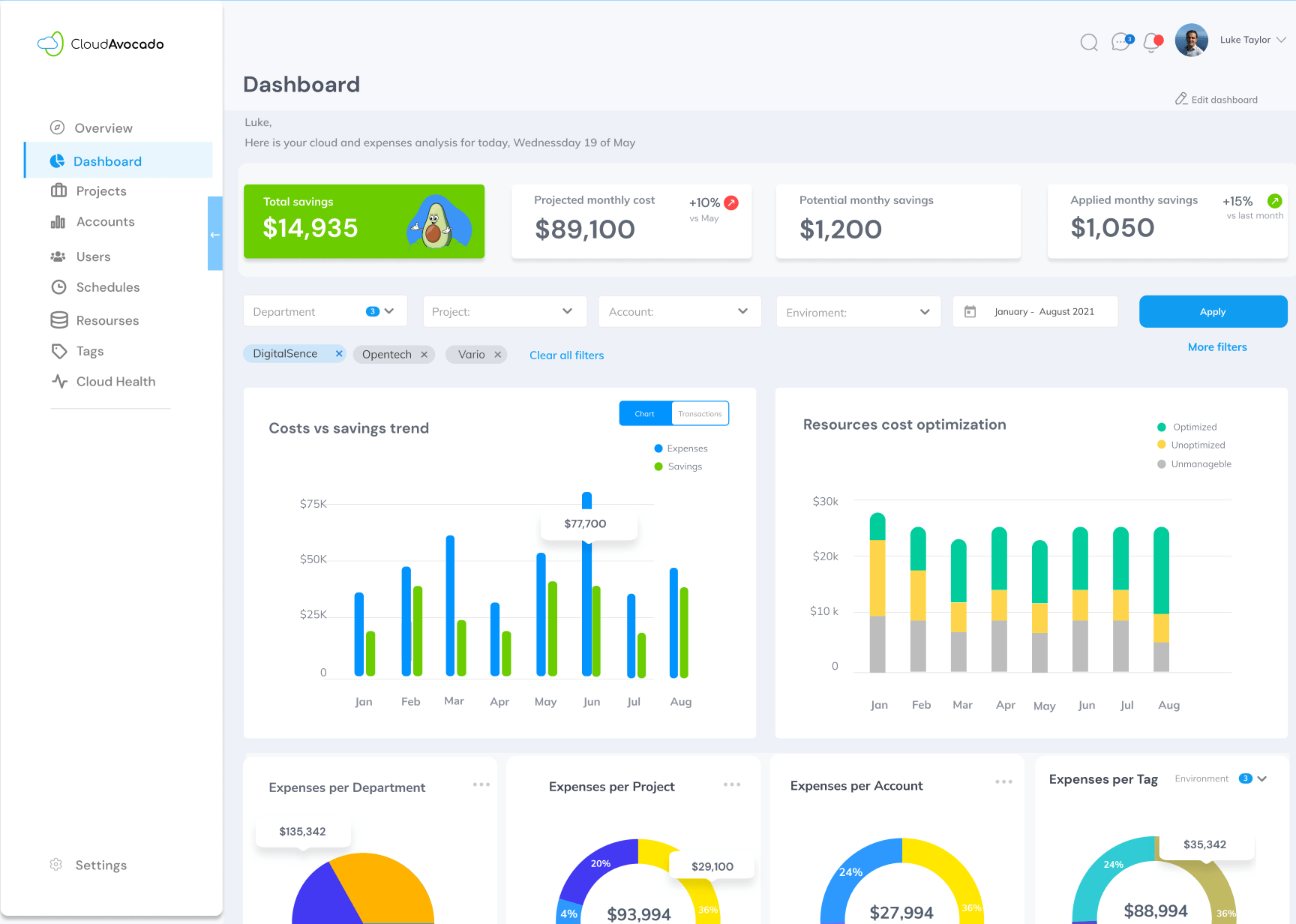Click the Edit dashboard pencil icon
The width and height of the screenshot is (1296, 924).
pos(1181,99)
